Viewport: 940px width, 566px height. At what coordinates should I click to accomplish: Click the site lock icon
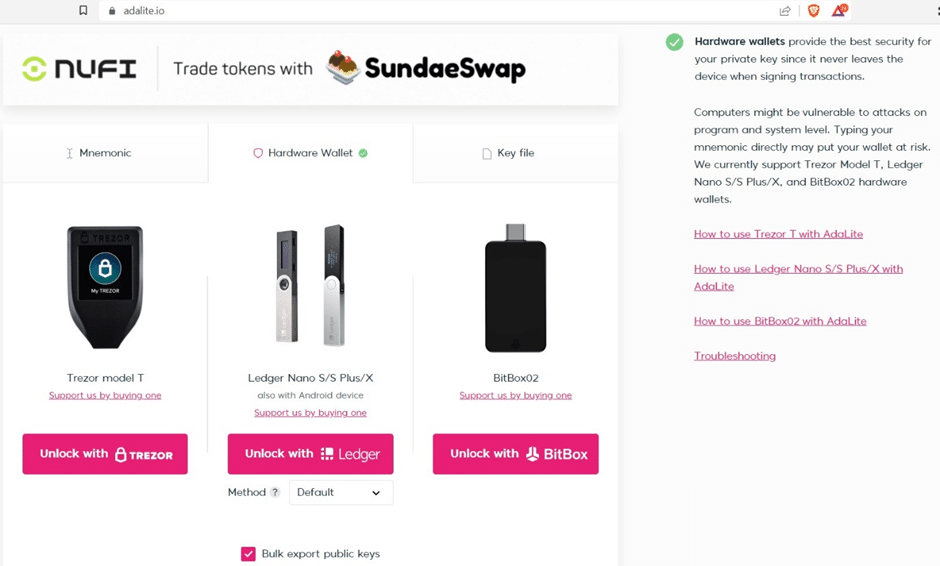[x=113, y=11]
